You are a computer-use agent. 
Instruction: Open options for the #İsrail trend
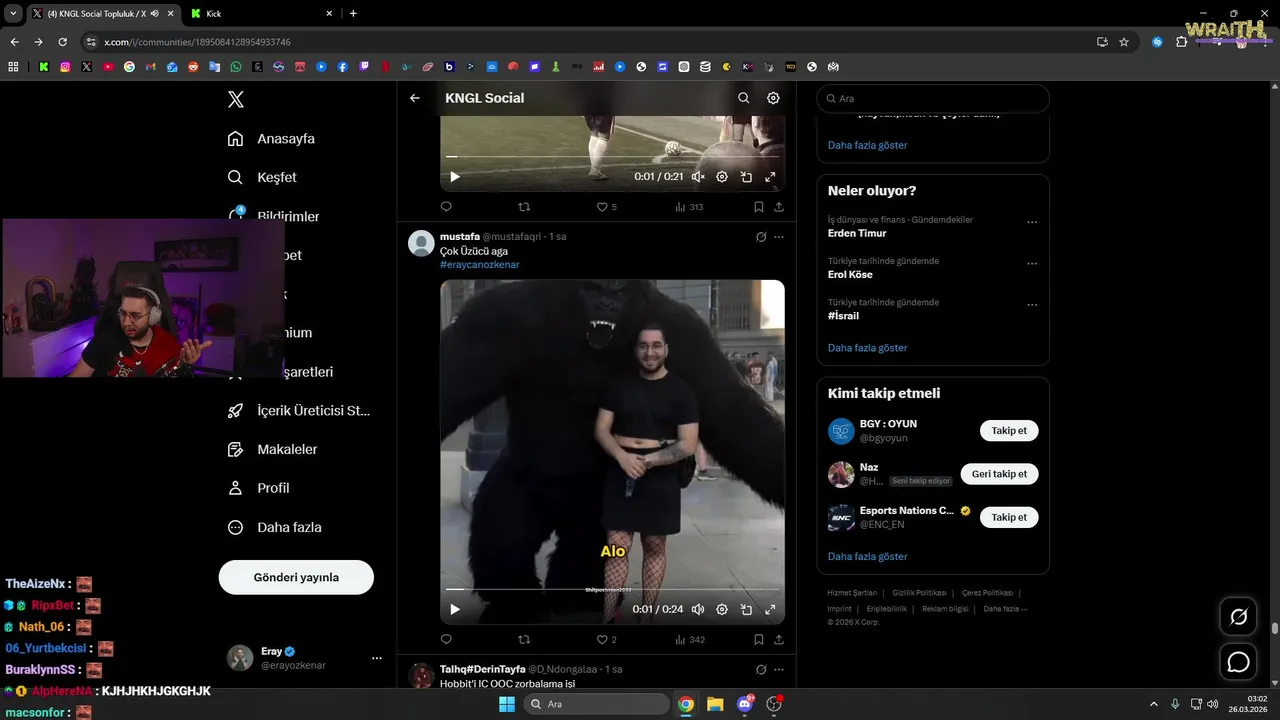point(1032,305)
